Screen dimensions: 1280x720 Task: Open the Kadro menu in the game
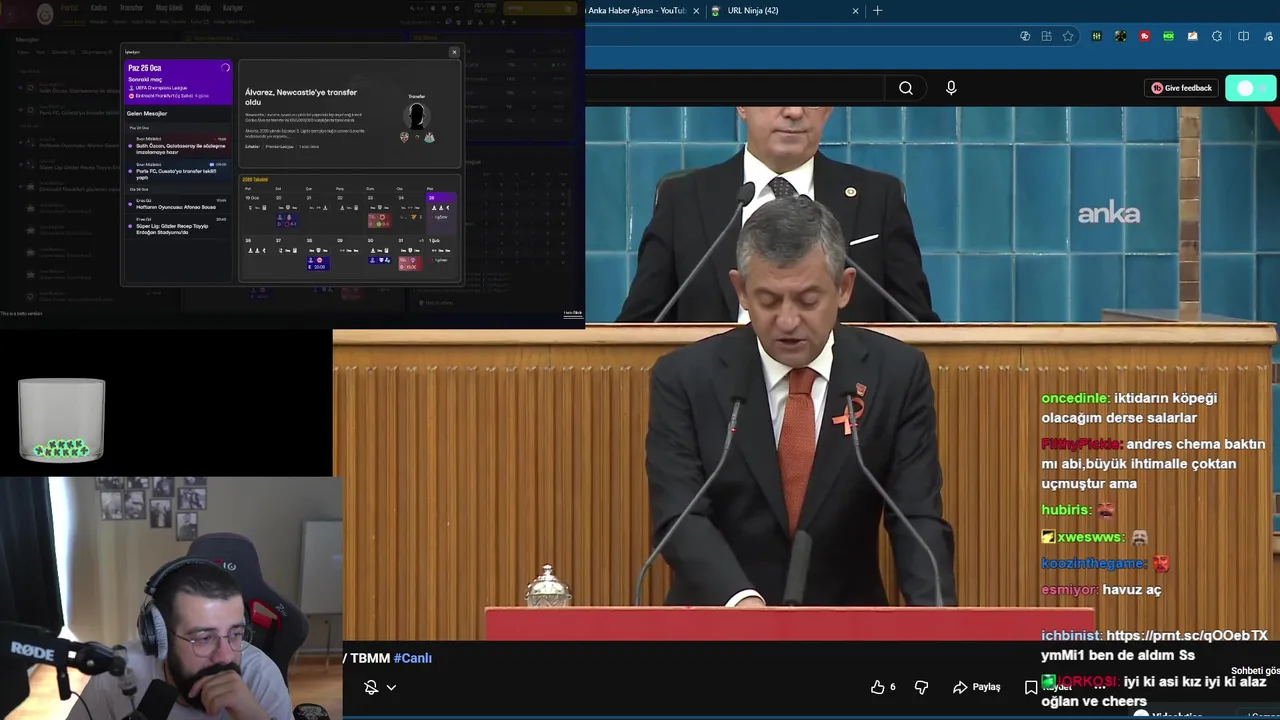(99, 8)
